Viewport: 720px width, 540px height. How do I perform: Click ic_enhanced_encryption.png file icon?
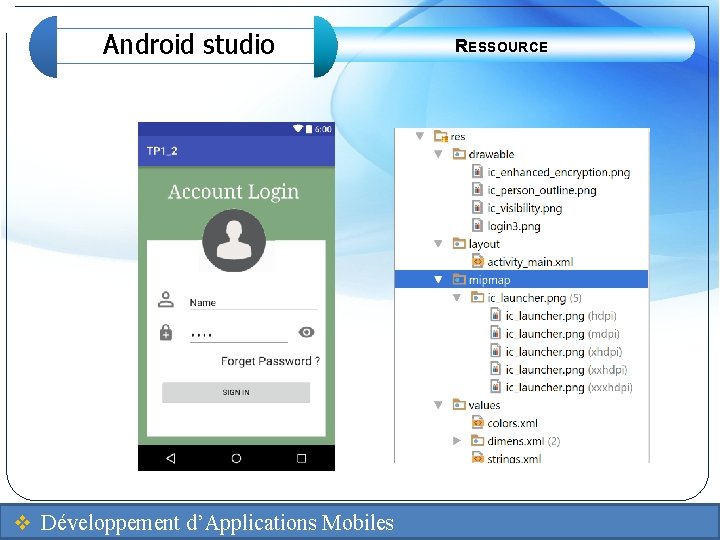(478, 172)
